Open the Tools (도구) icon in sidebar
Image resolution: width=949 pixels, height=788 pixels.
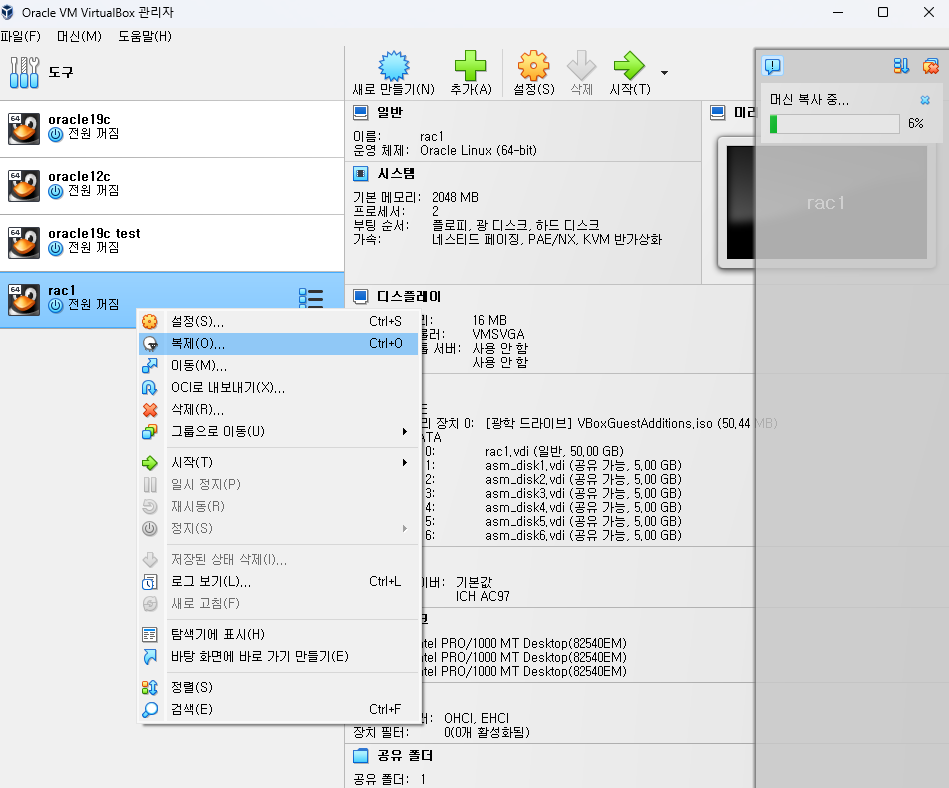click(x=24, y=73)
